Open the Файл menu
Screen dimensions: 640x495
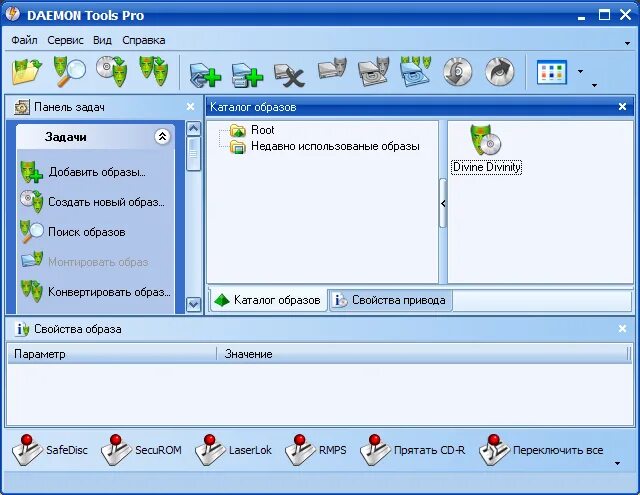pyautogui.click(x=24, y=40)
